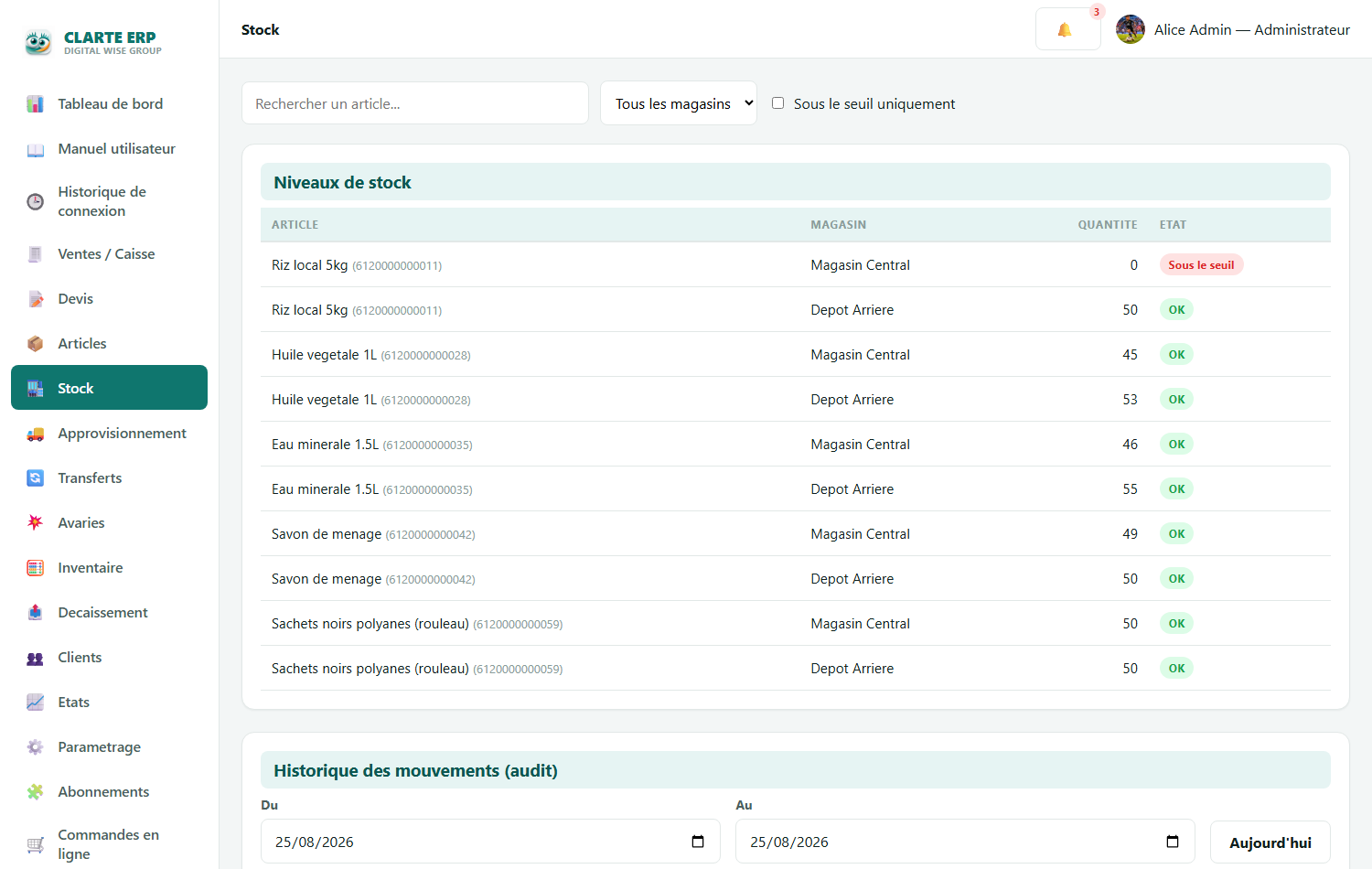Select Riz local 5kg in Magasin Central row
Image resolution: width=1372 pixels, height=869 pixels.
[x=796, y=265]
